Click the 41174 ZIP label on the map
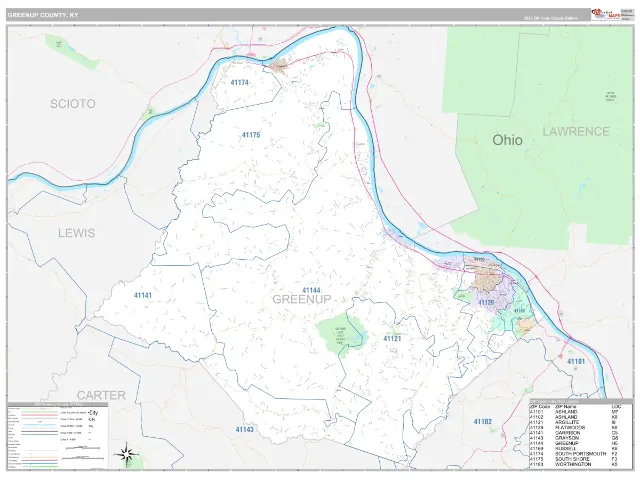640x480 pixels. point(240,82)
